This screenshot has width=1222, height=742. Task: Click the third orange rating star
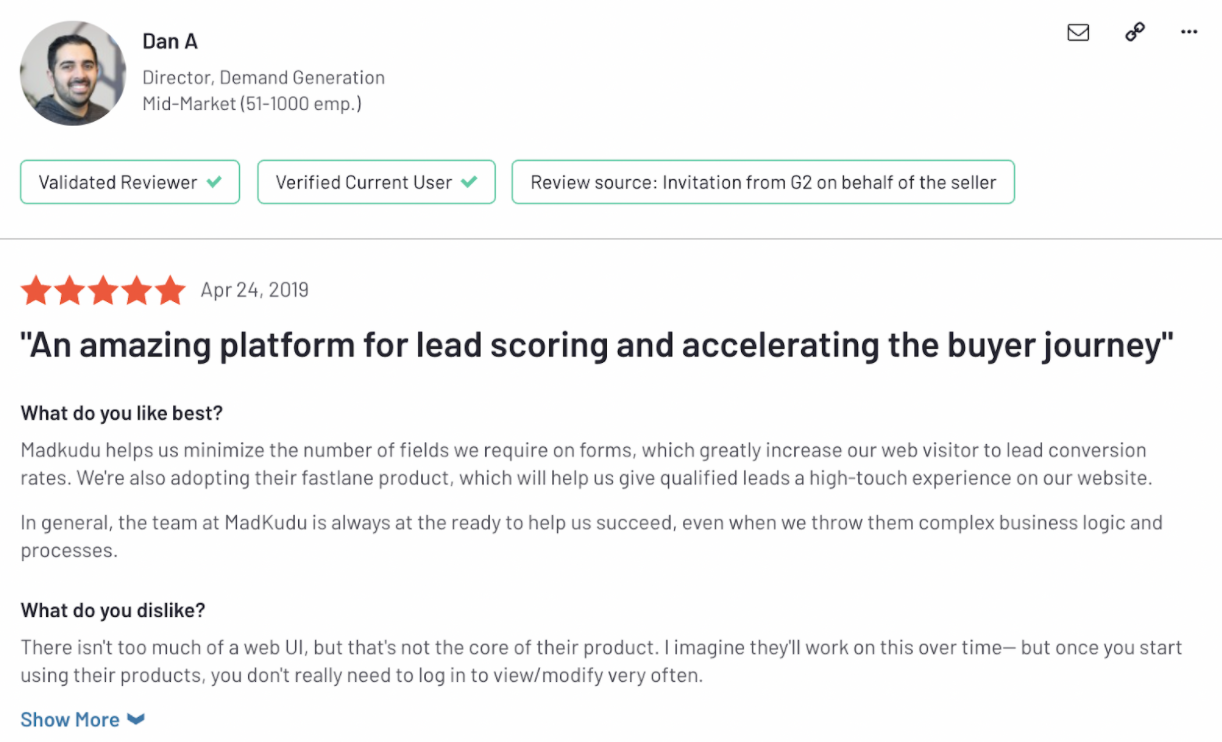104,290
